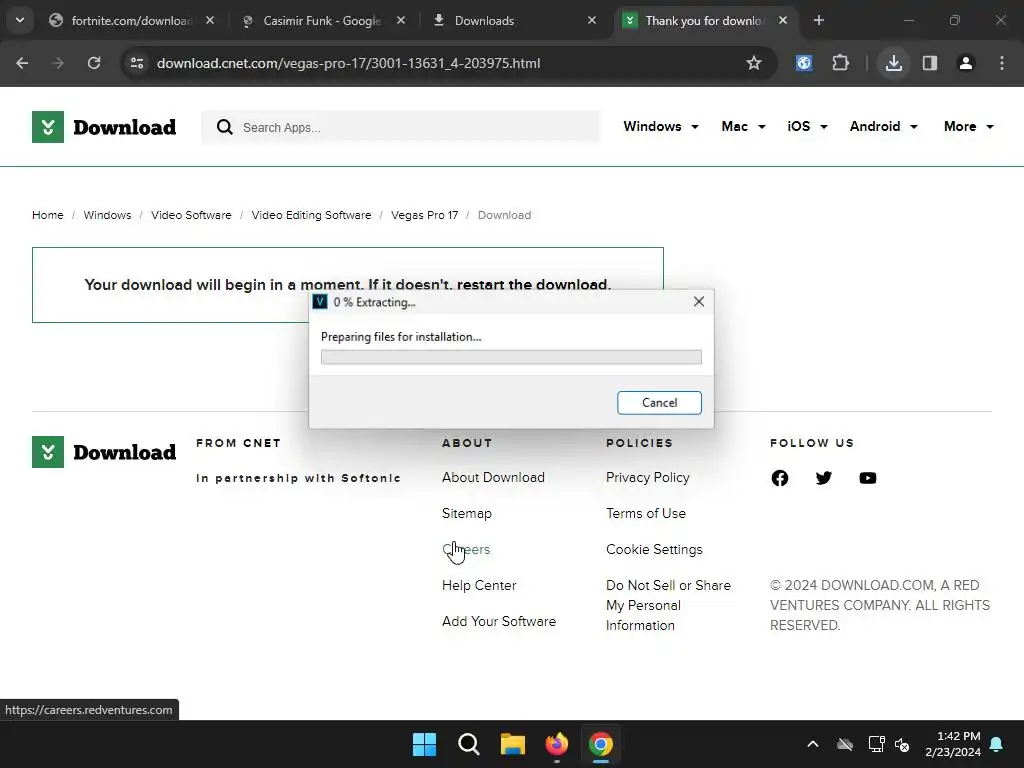
Task: Open the tab search chevron
Action: click(20, 20)
